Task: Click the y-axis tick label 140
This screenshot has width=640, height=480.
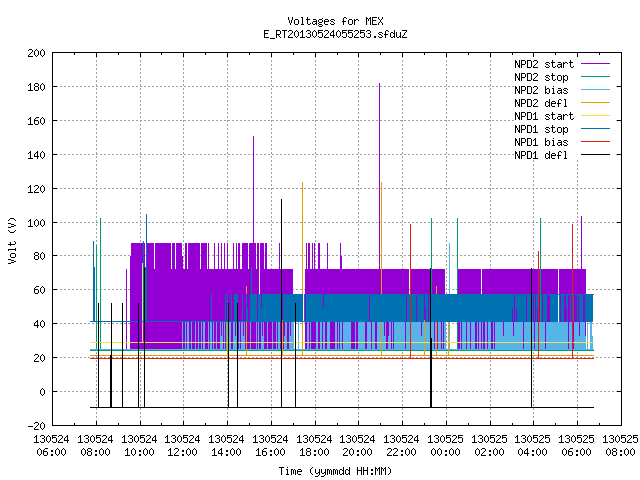Action: tap(37, 155)
